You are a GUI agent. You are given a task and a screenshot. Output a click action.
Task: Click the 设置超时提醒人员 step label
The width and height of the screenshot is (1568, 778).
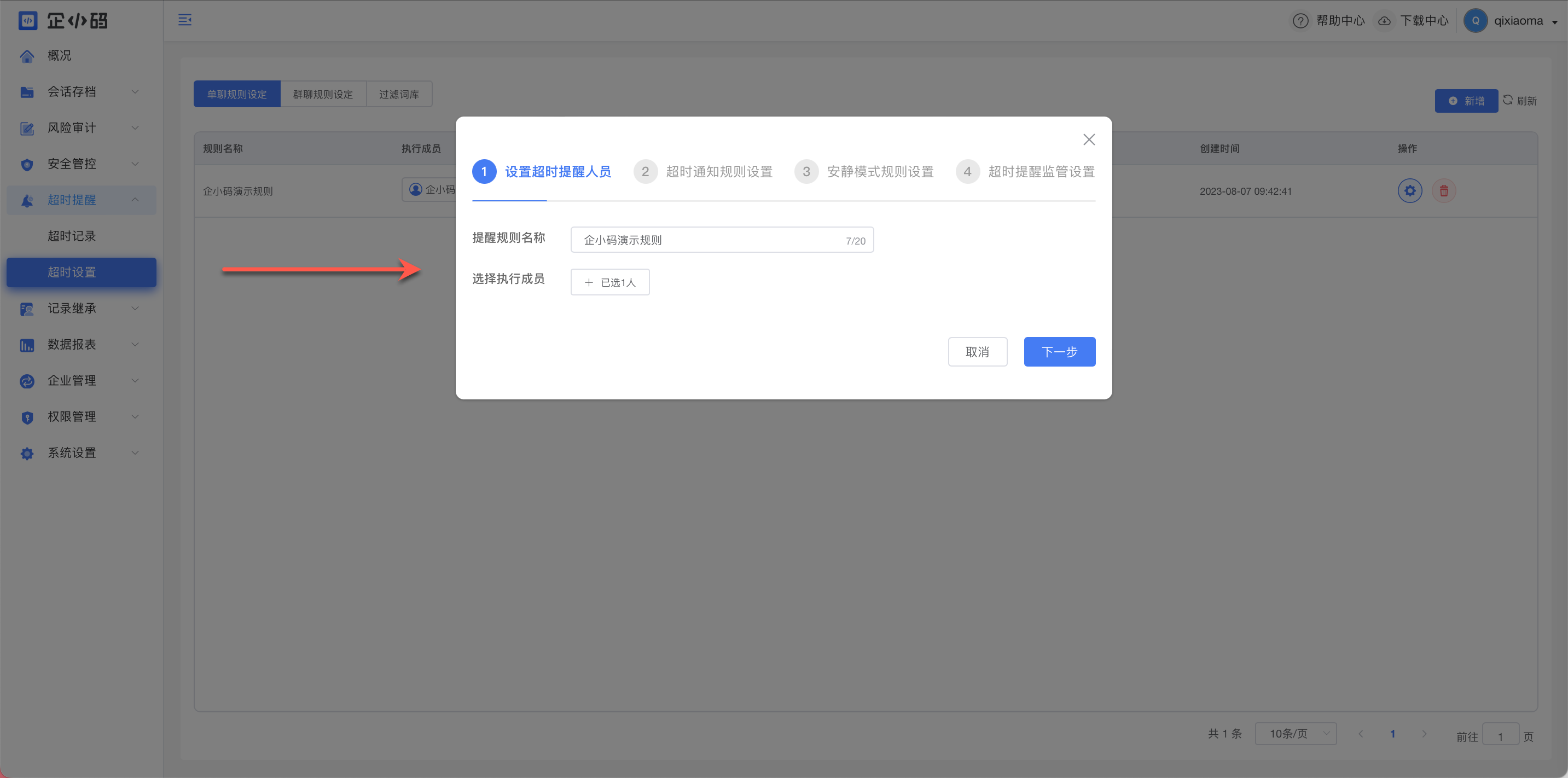click(558, 172)
